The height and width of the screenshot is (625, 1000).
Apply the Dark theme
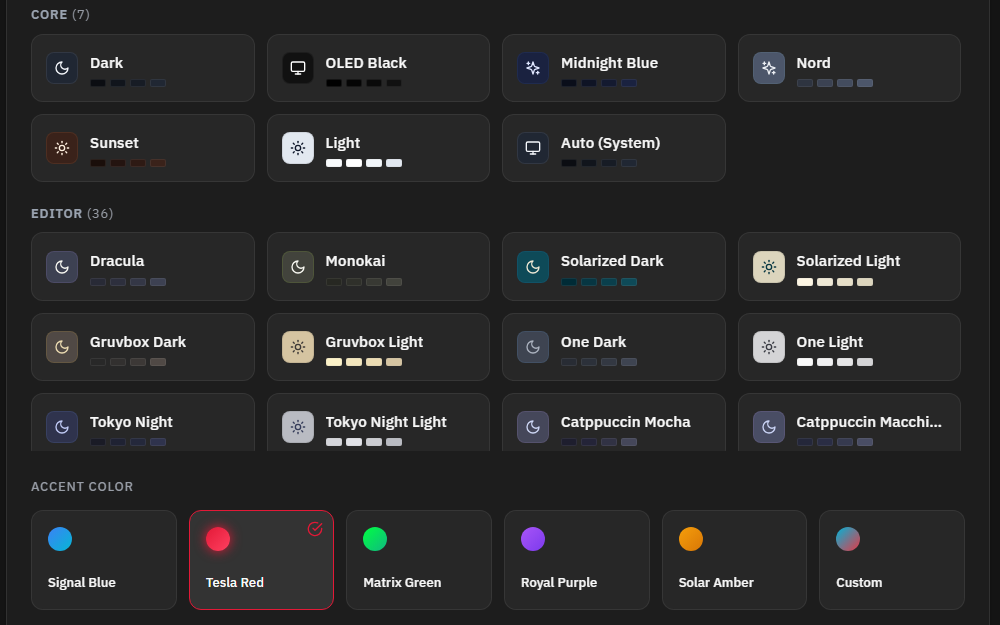pyautogui.click(x=143, y=68)
